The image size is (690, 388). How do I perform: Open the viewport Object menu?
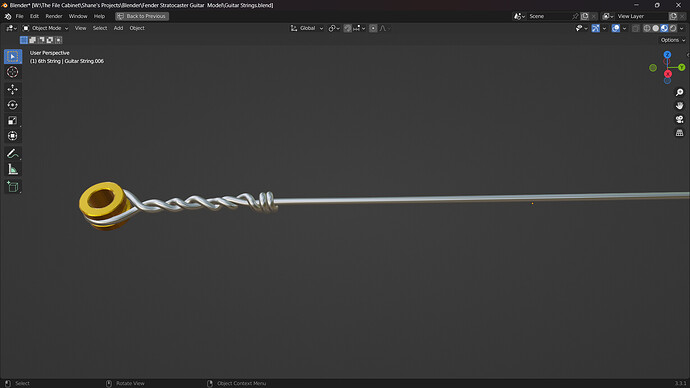click(x=137, y=28)
